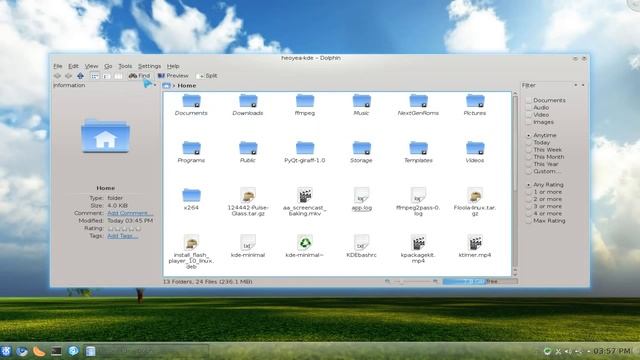Select the 1 or more rating filter
640x360 pixels.
[529, 192]
